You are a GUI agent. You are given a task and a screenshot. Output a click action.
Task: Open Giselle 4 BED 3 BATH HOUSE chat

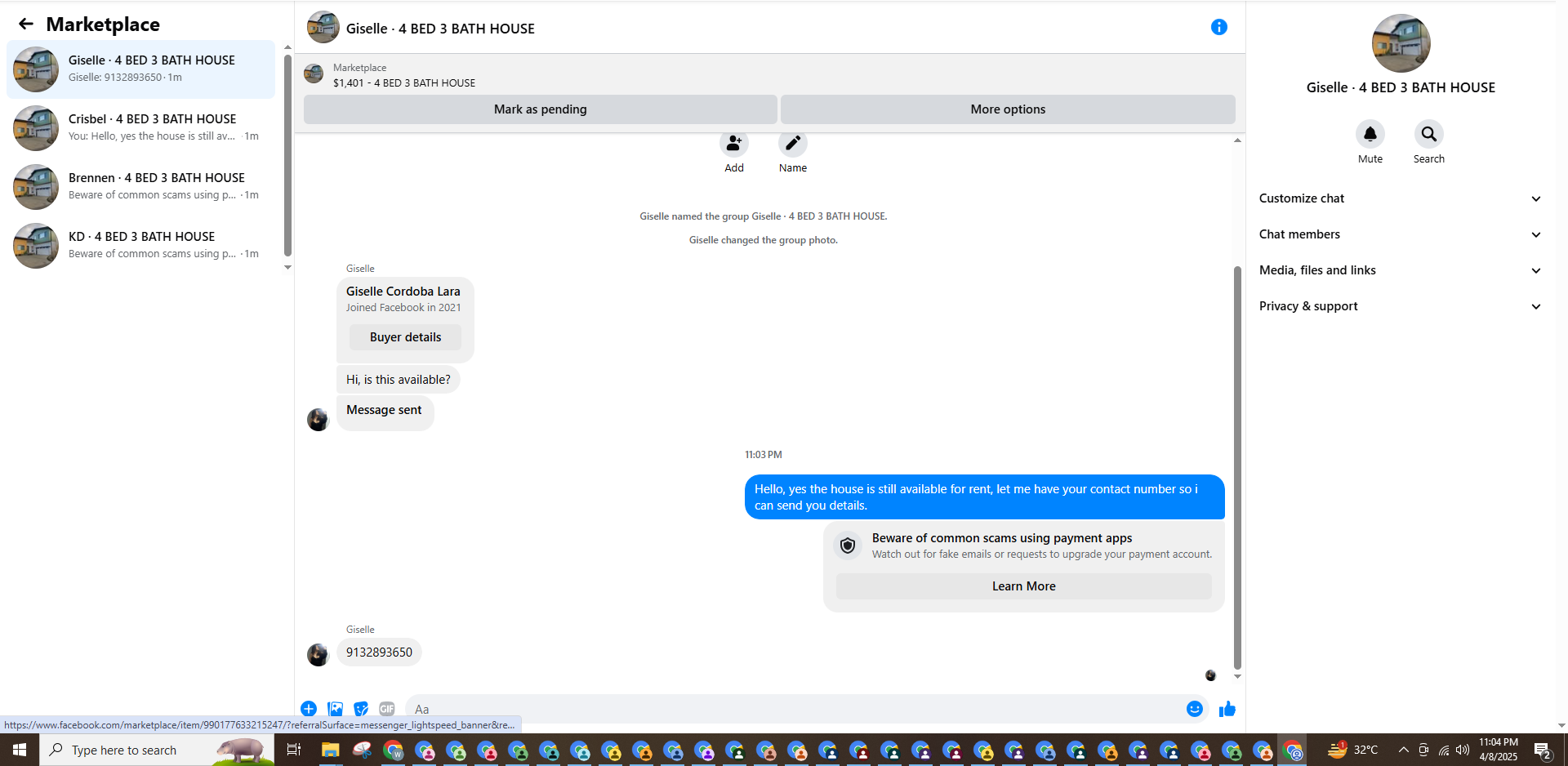[x=141, y=69]
